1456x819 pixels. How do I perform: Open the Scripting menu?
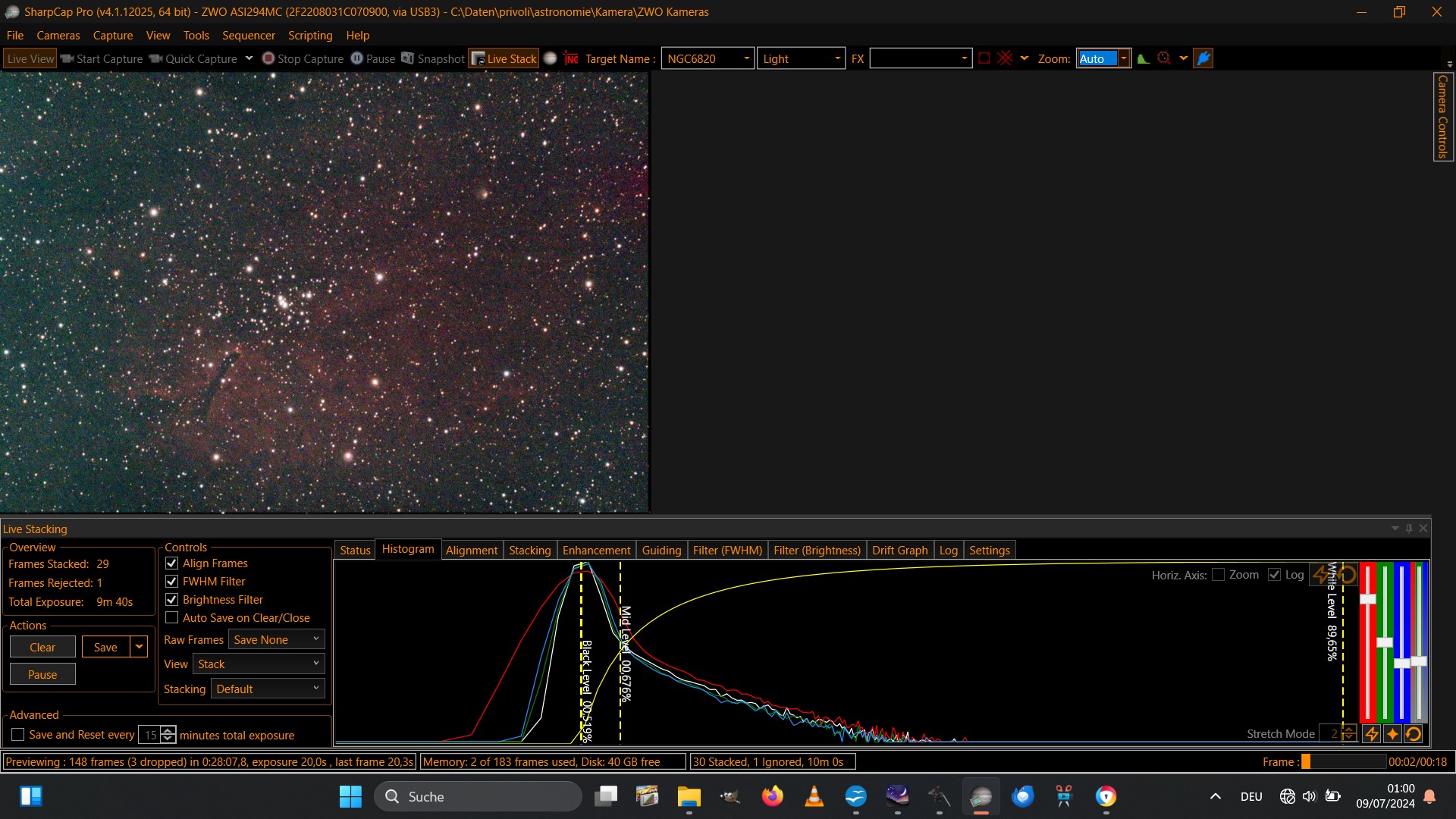[x=310, y=36]
